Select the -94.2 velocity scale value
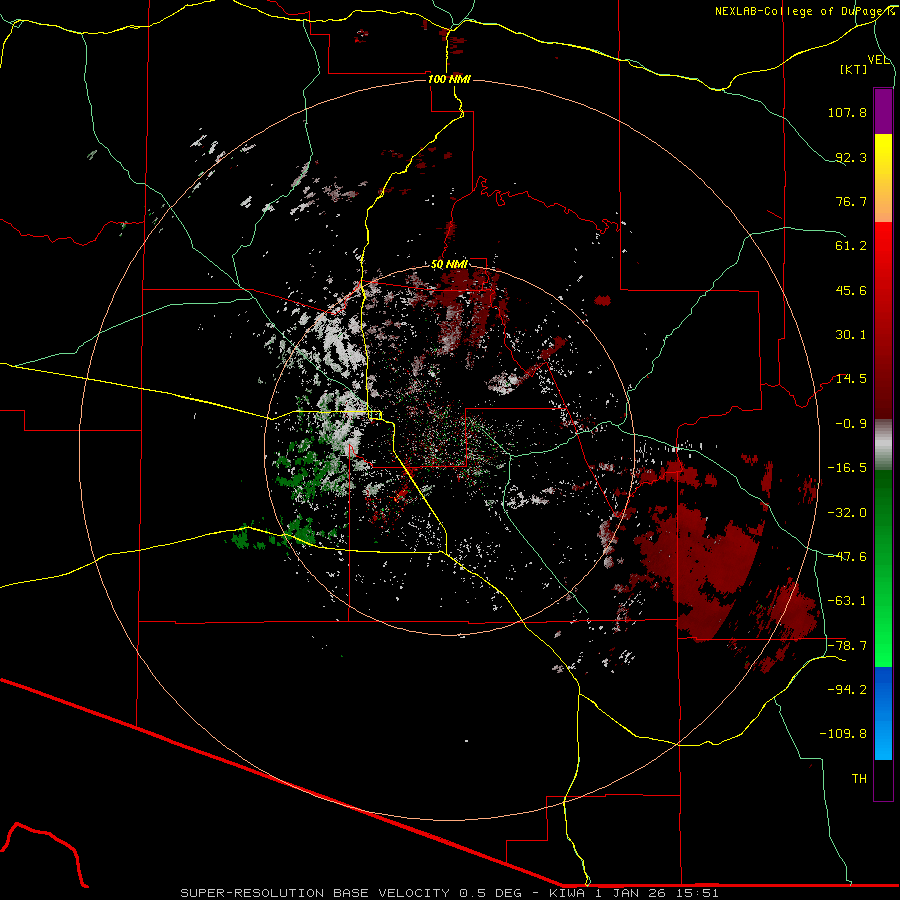The height and width of the screenshot is (900, 900). pyautogui.click(x=847, y=689)
